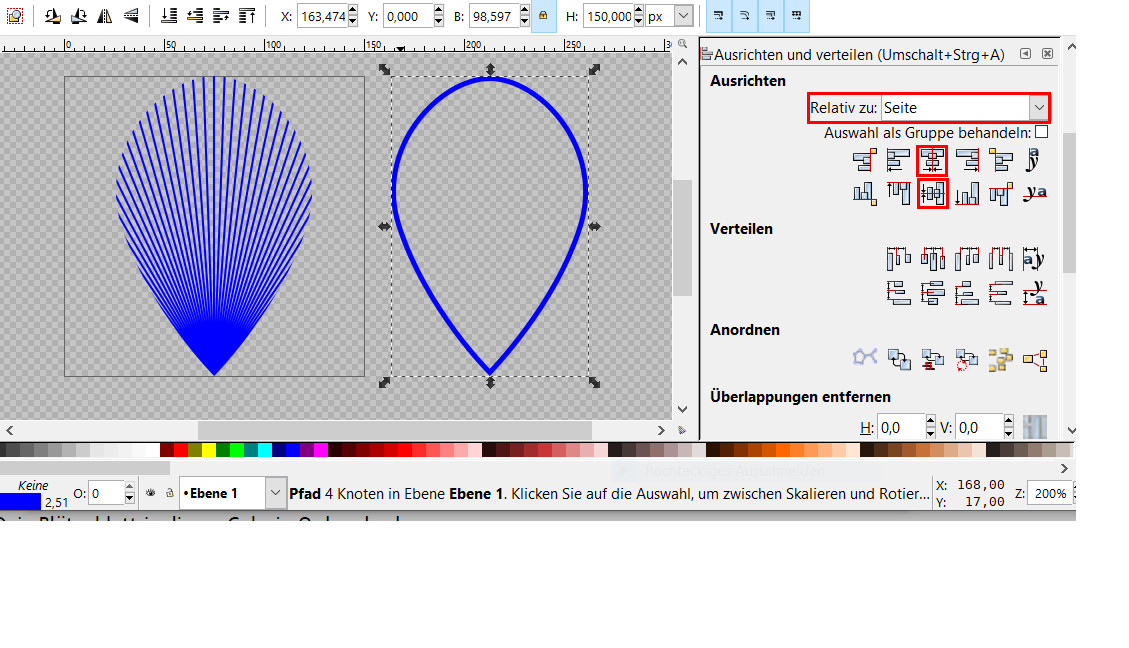1129x648 pixels.
Task: Open palette menu arrow at right
Action: pyautogui.click(x=1064, y=469)
